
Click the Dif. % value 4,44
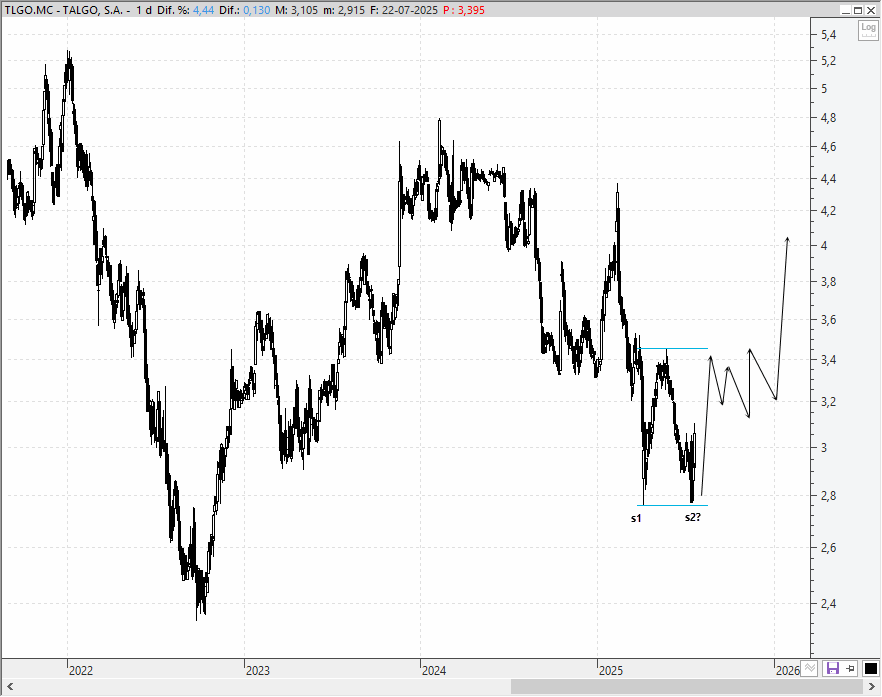(204, 10)
